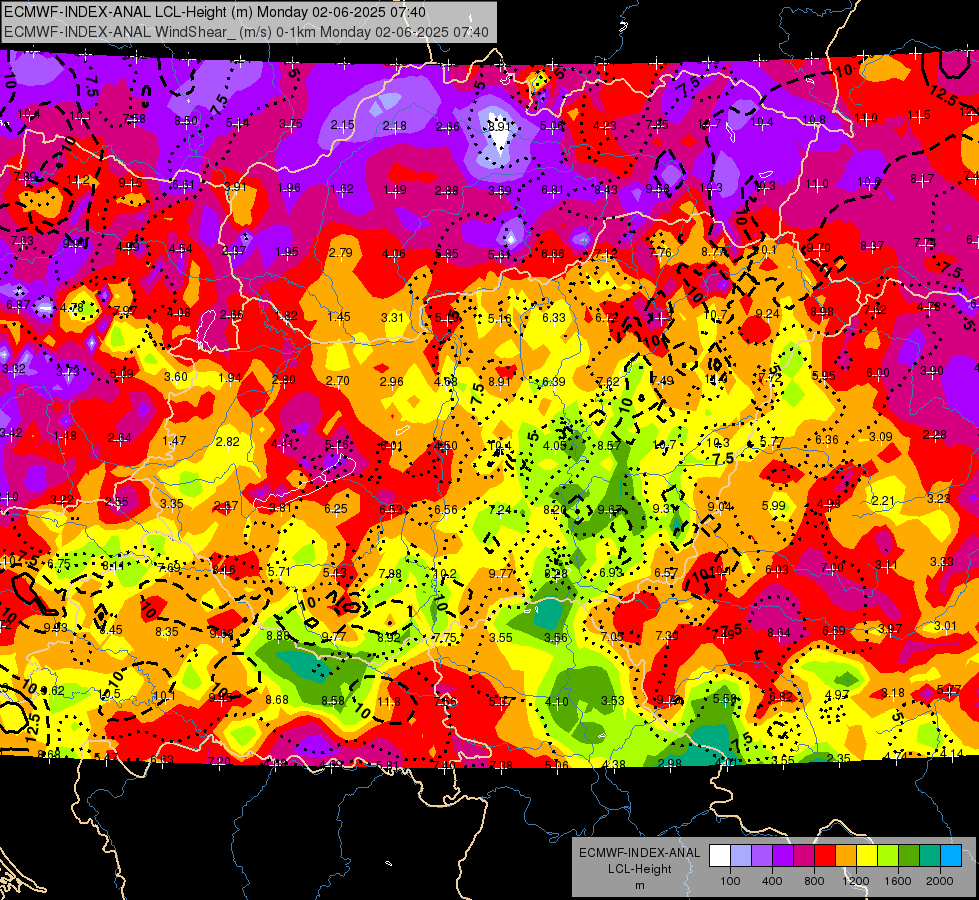Click wind shear value '6.36'

pos(827,440)
